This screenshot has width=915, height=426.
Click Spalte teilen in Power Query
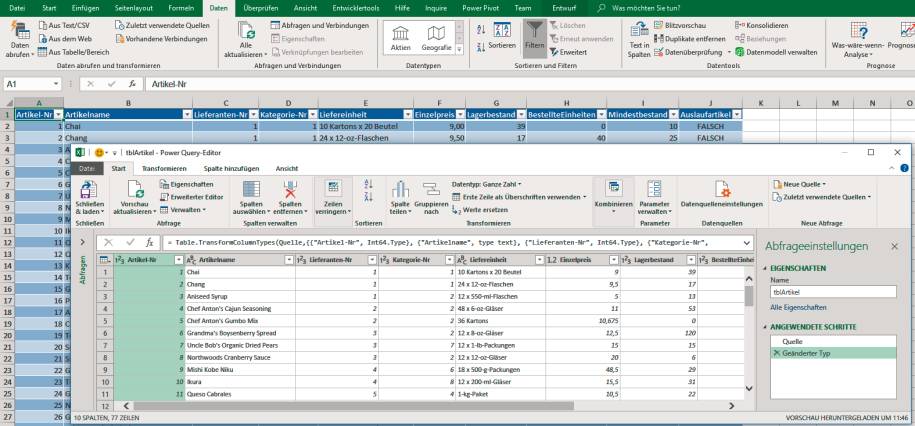pos(400,198)
